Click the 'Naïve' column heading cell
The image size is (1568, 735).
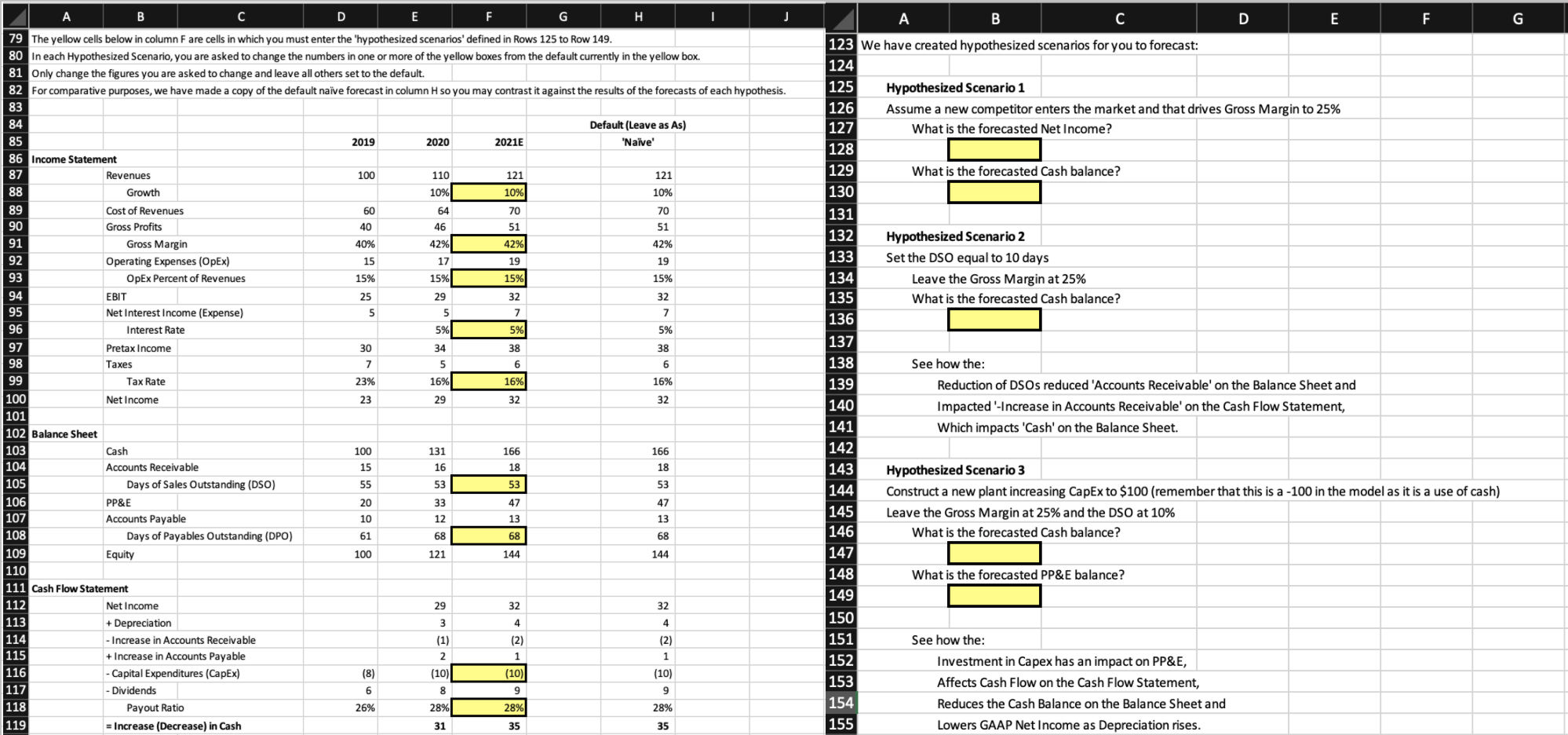(638, 142)
